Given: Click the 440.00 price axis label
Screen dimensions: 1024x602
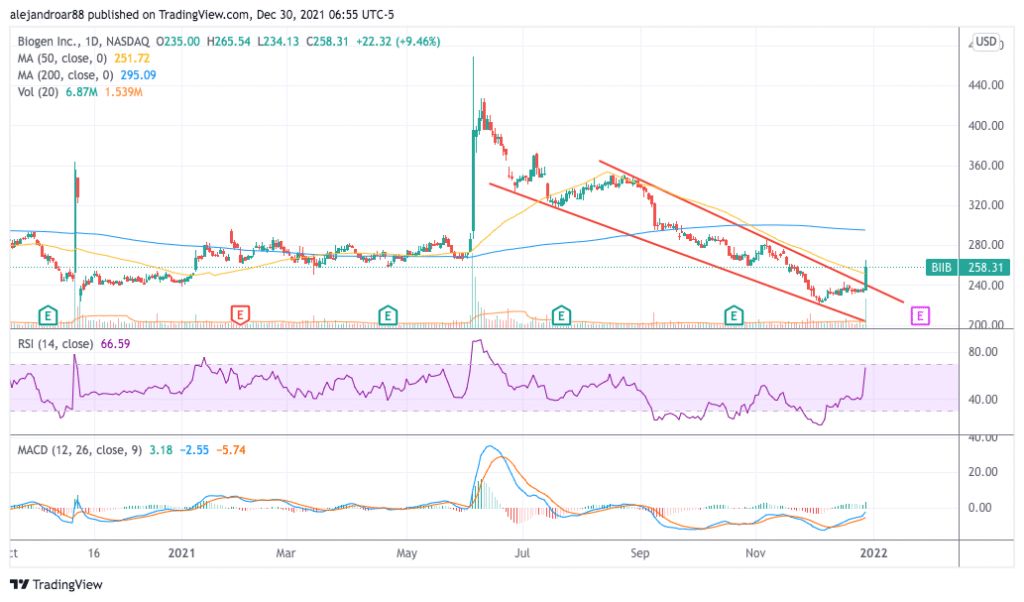Looking at the screenshot, I should [x=986, y=85].
